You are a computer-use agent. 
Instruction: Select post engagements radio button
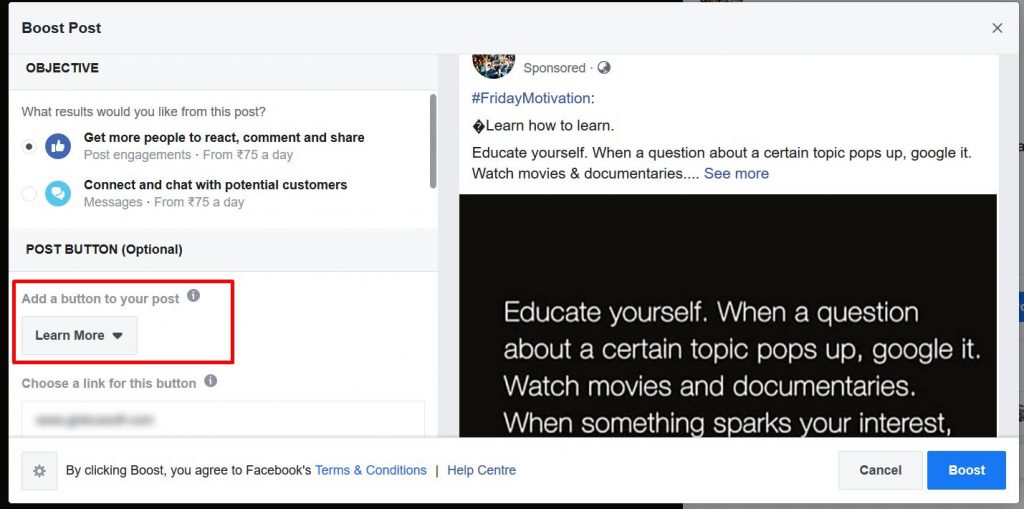pyautogui.click(x=29, y=146)
